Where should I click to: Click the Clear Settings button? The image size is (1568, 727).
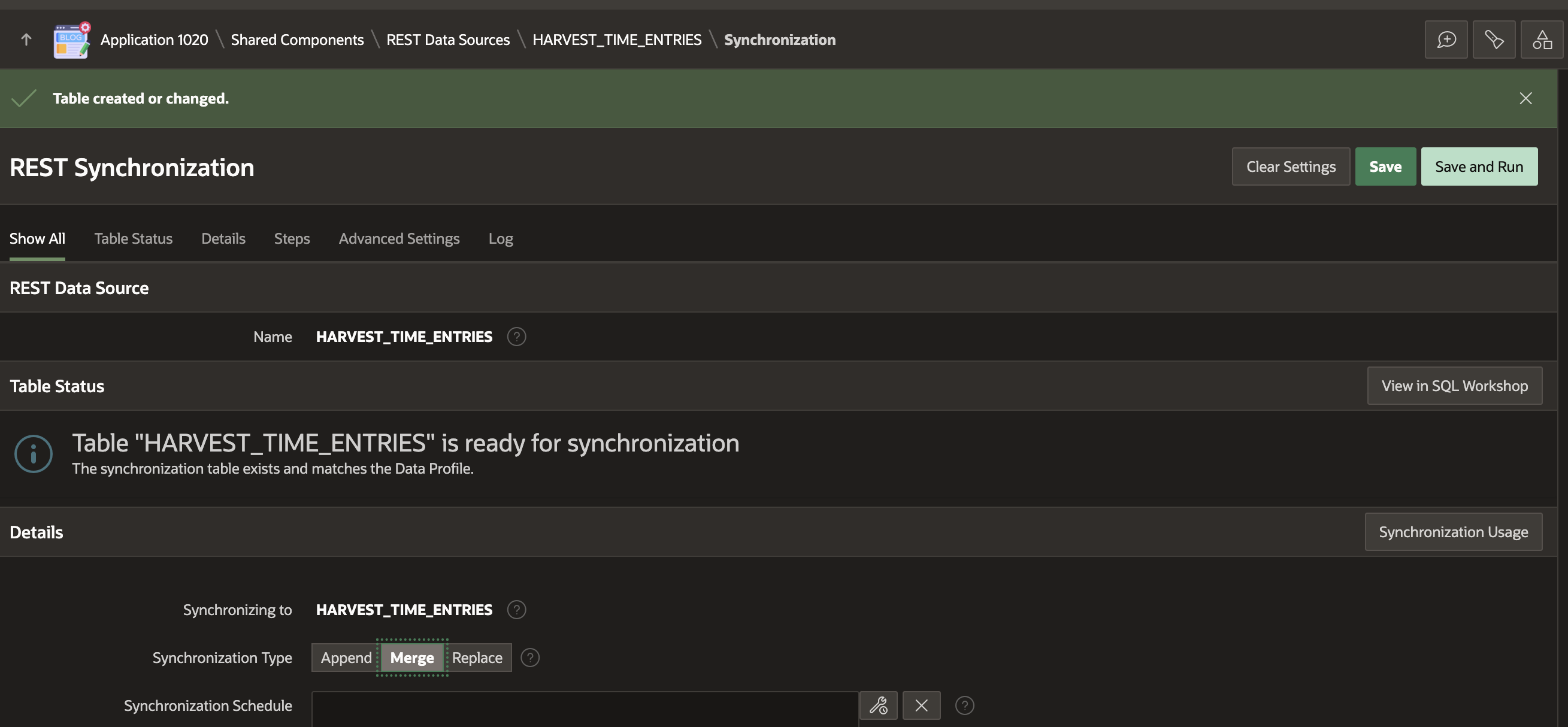click(1291, 166)
